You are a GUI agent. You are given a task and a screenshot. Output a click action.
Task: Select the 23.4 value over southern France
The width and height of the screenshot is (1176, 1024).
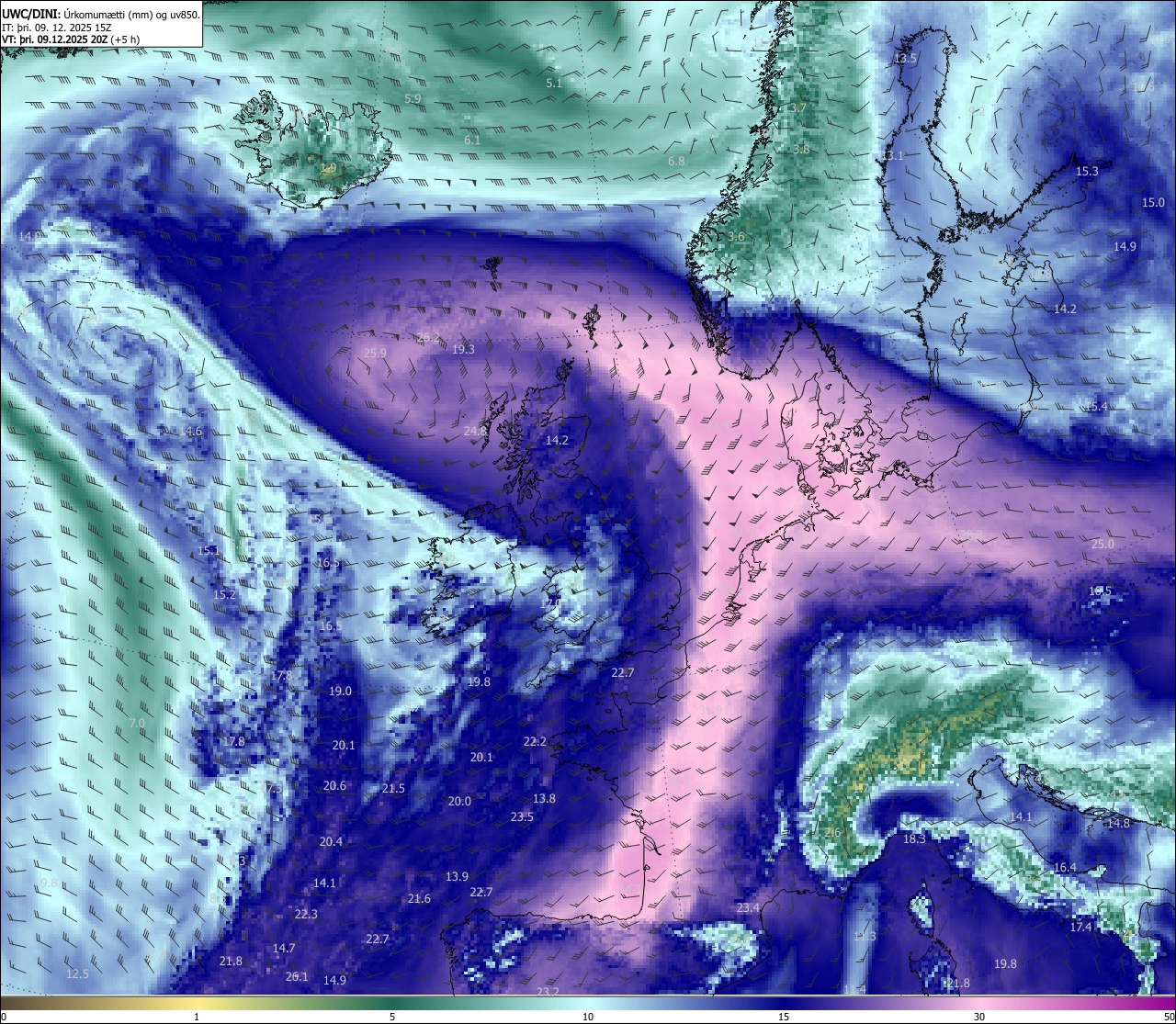tap(748, 907)
